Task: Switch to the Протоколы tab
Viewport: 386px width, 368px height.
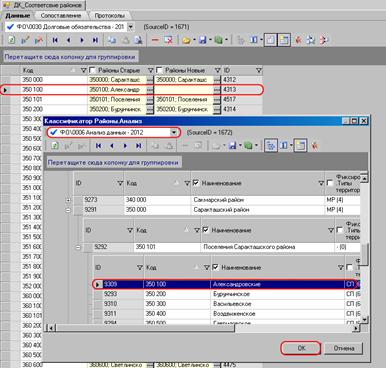Action: pyautogui.click(x=109, y=15)
